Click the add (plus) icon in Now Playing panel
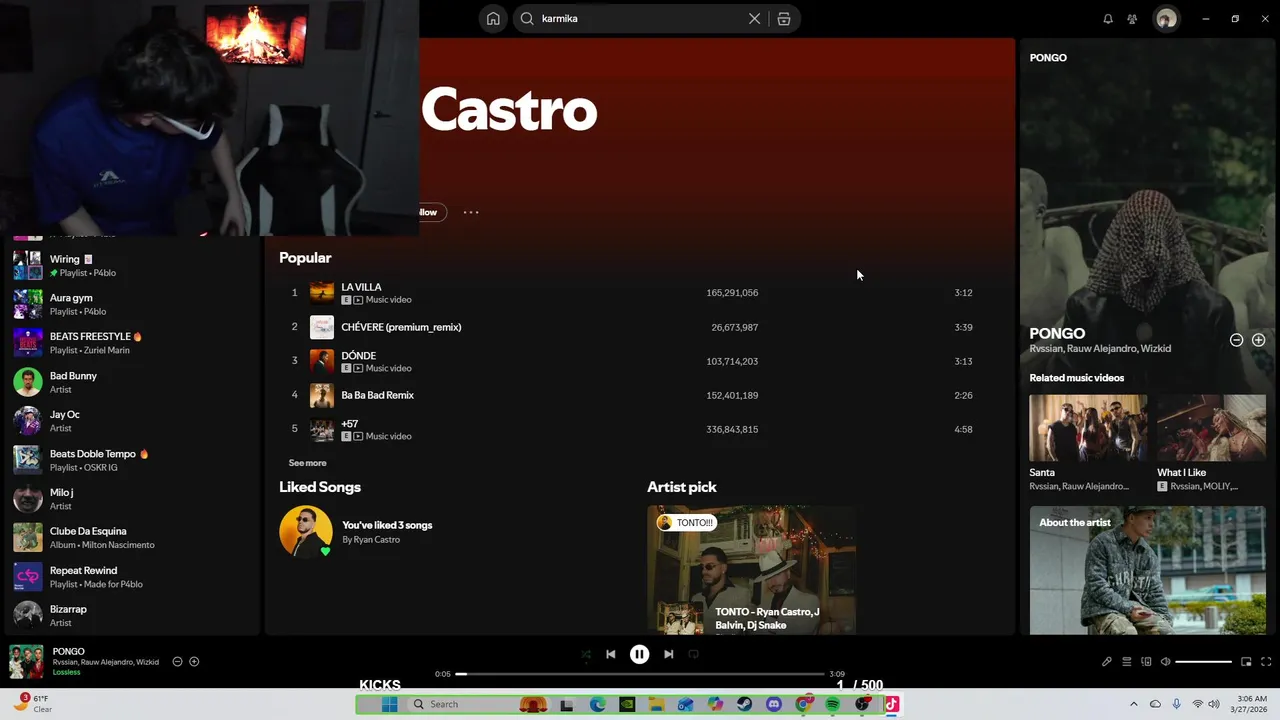Viewport: 1280px width, 720px height. click(x=1258, y=340)
